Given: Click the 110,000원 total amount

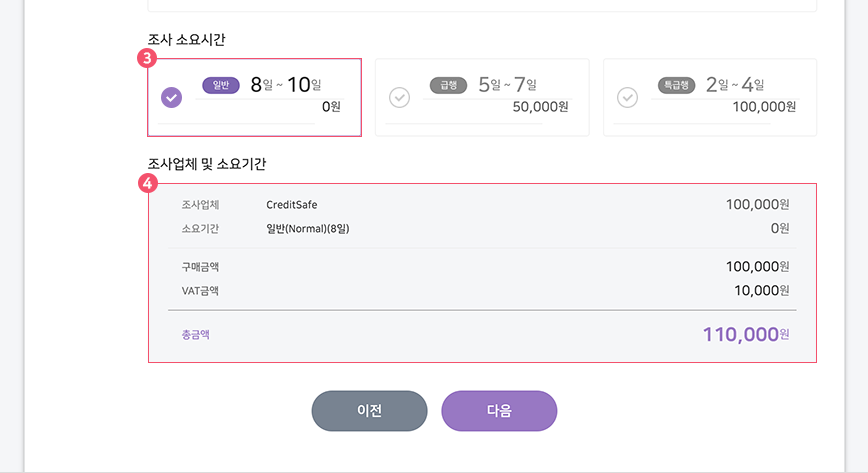Looking at the screenshot, I should [x=746, y=335].
